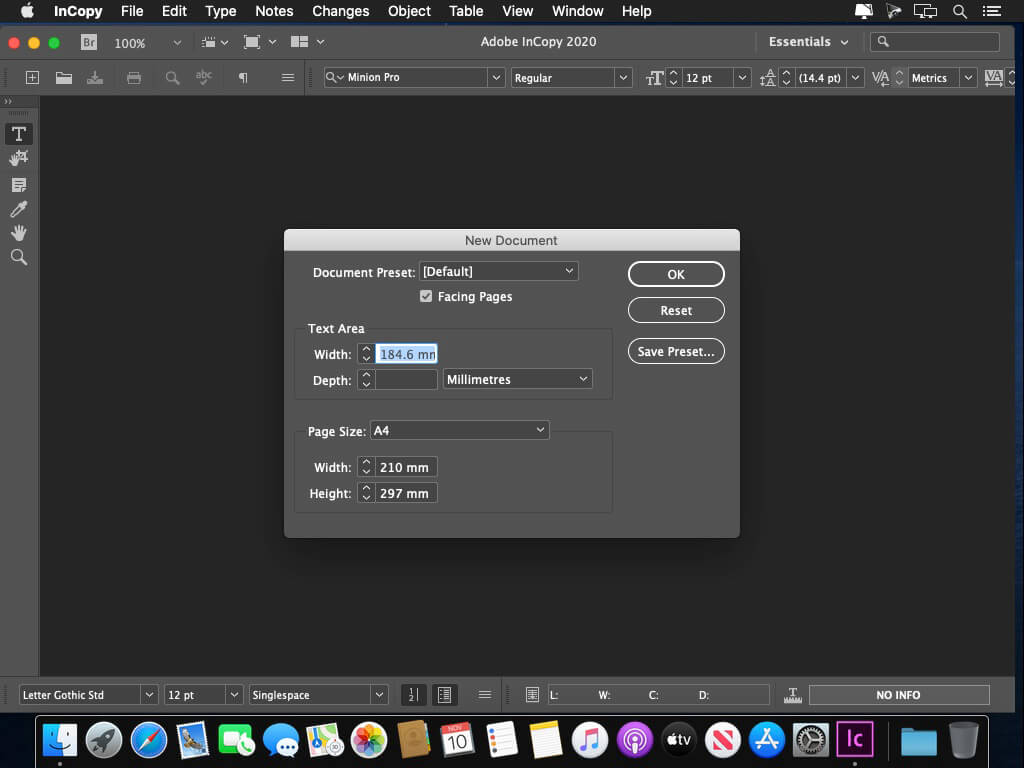Open the Type menu

pos(221,11)
